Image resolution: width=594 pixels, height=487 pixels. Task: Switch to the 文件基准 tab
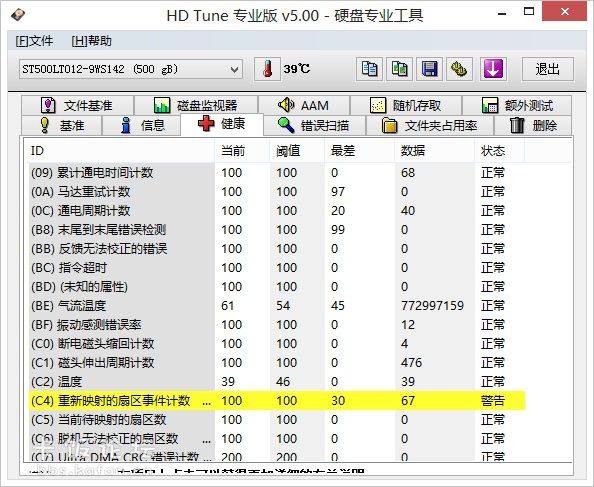[77, 105]
